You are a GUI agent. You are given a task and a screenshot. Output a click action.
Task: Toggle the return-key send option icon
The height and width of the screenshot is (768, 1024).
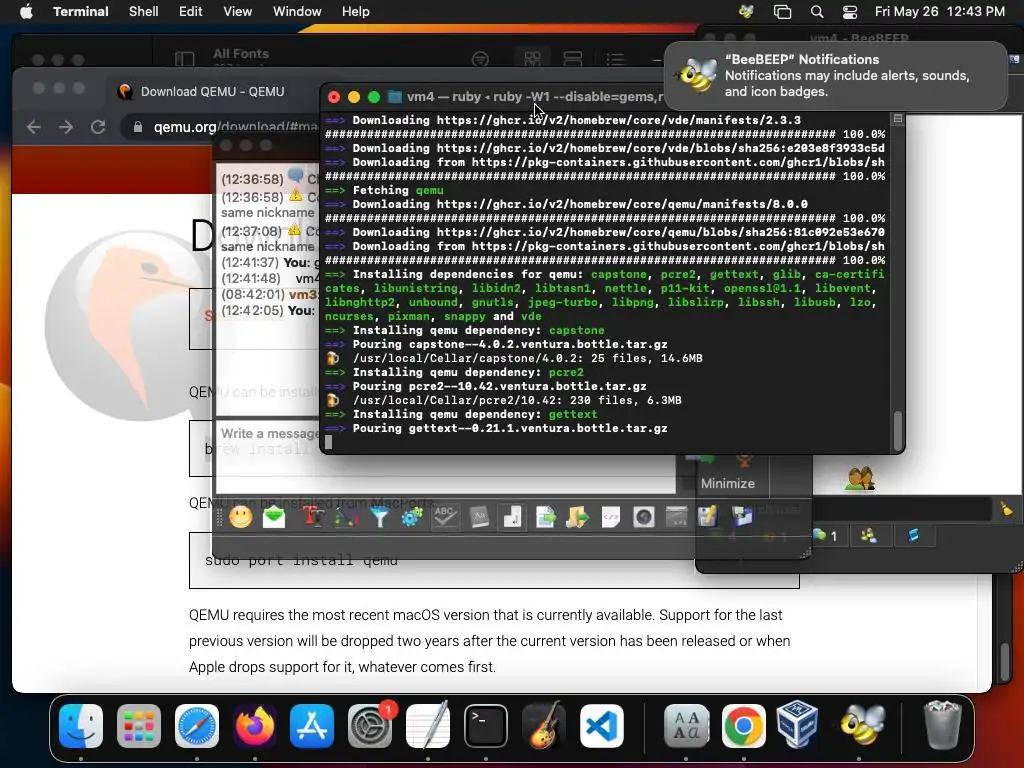pos(512,517)
